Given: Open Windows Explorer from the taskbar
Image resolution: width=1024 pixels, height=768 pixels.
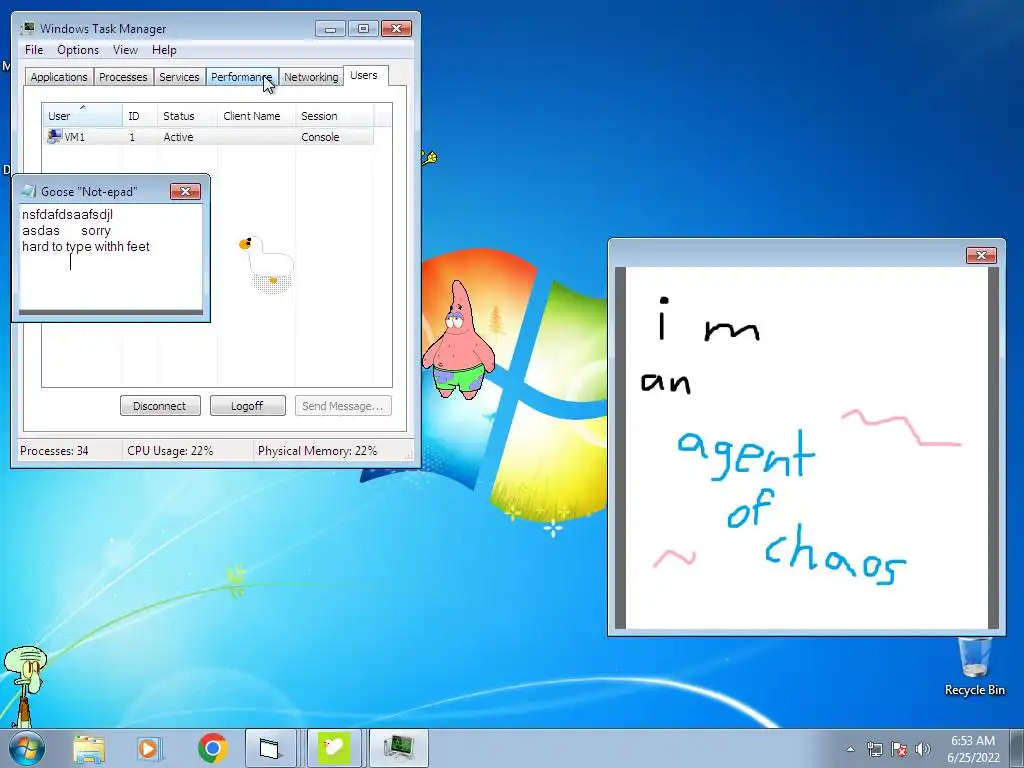Looking at the screenshot, I should [89, 748].
